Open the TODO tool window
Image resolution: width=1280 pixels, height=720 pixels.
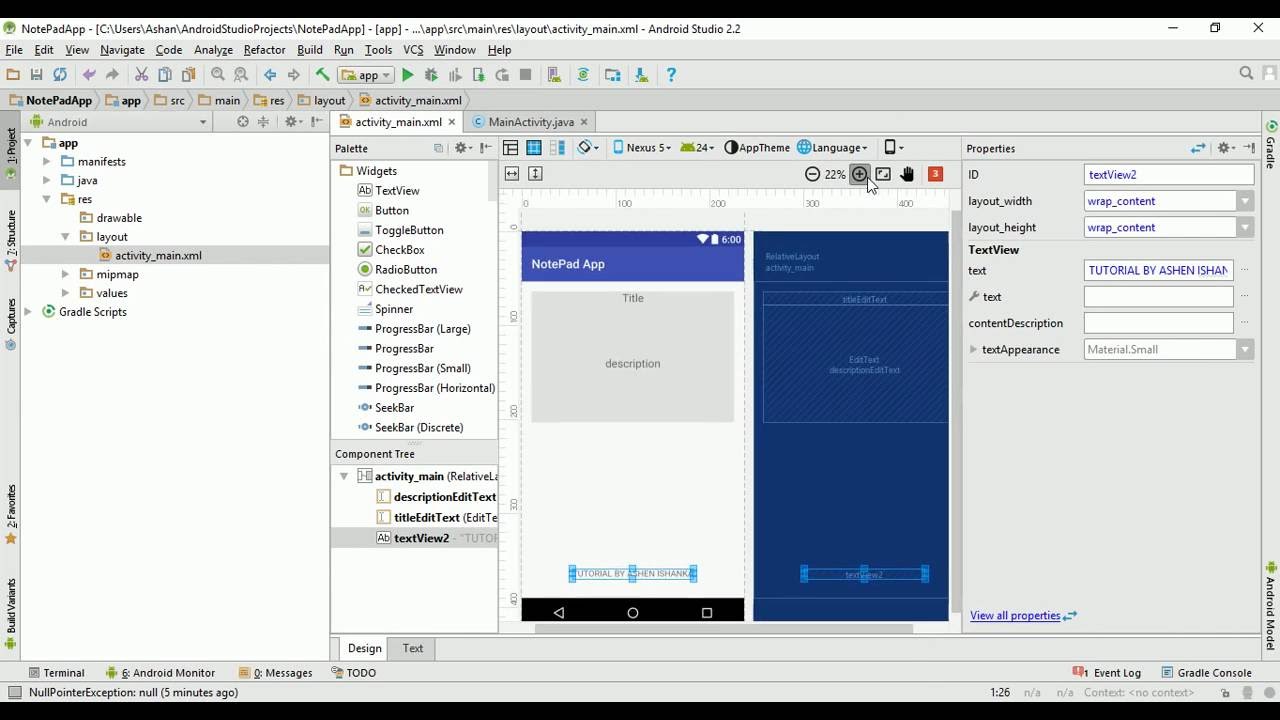353,673
